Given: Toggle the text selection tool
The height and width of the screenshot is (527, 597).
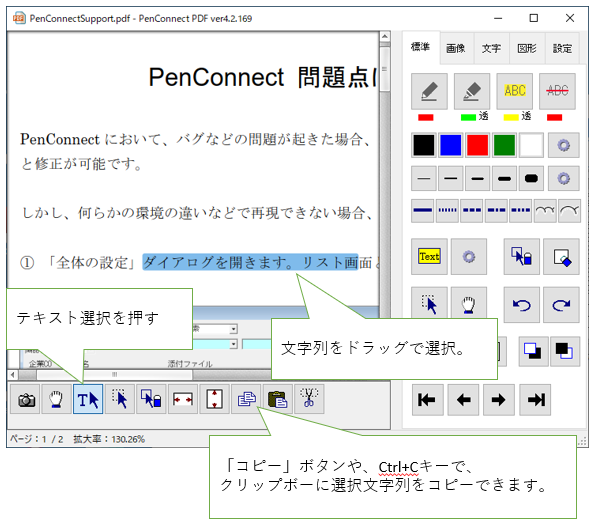Looking at the screenshot, I should (x=88, y=399).
